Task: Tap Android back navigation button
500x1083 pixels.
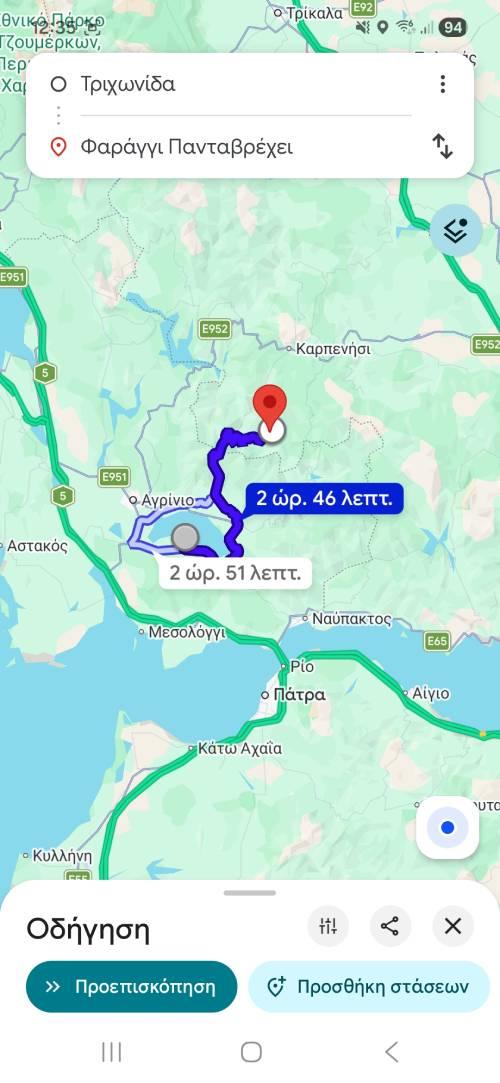Action: pos(392,1052)
